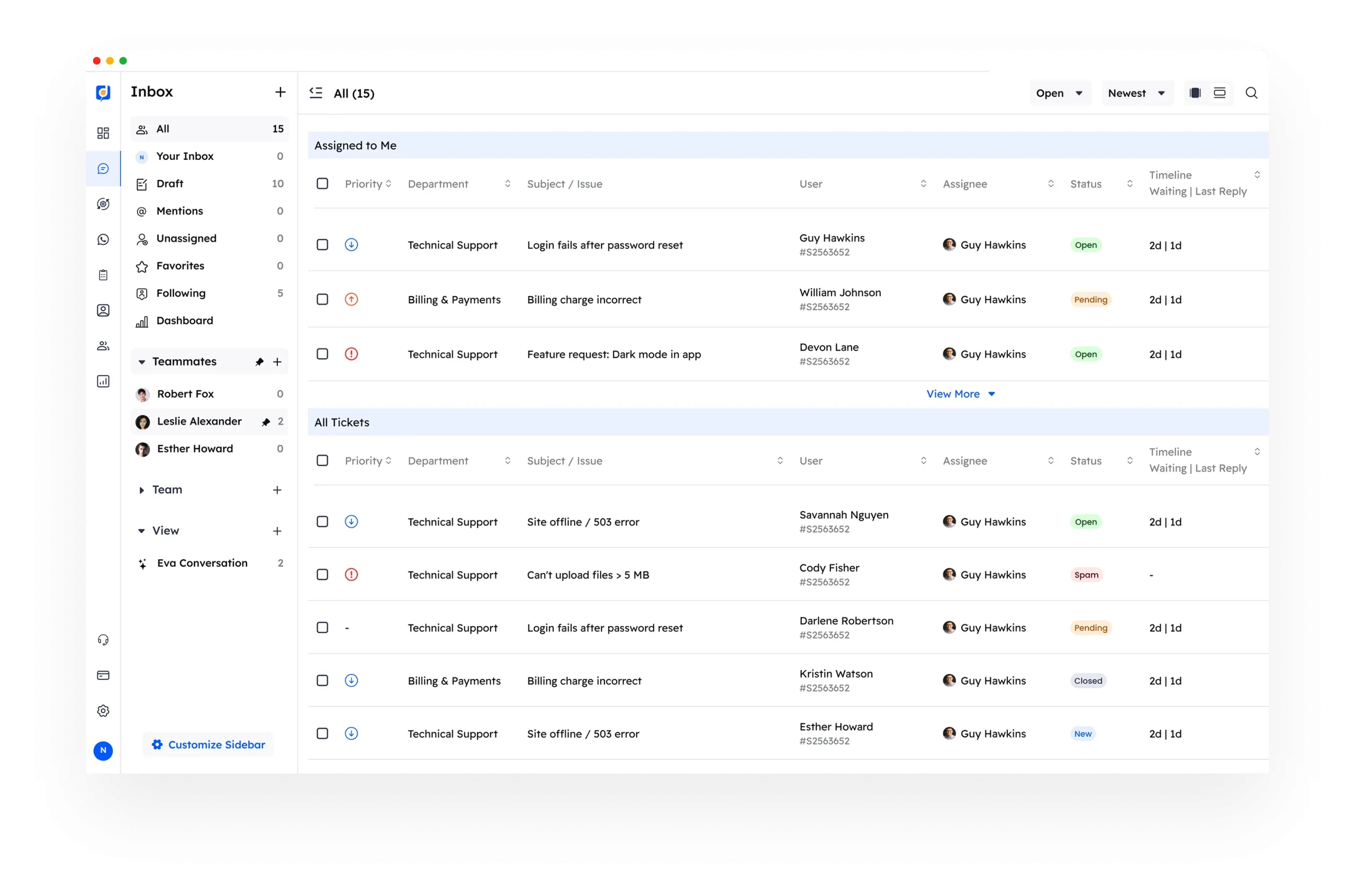Click the search icon in the top toolbar
The image size is (1355, 896).
click(x=1252, y=93)
